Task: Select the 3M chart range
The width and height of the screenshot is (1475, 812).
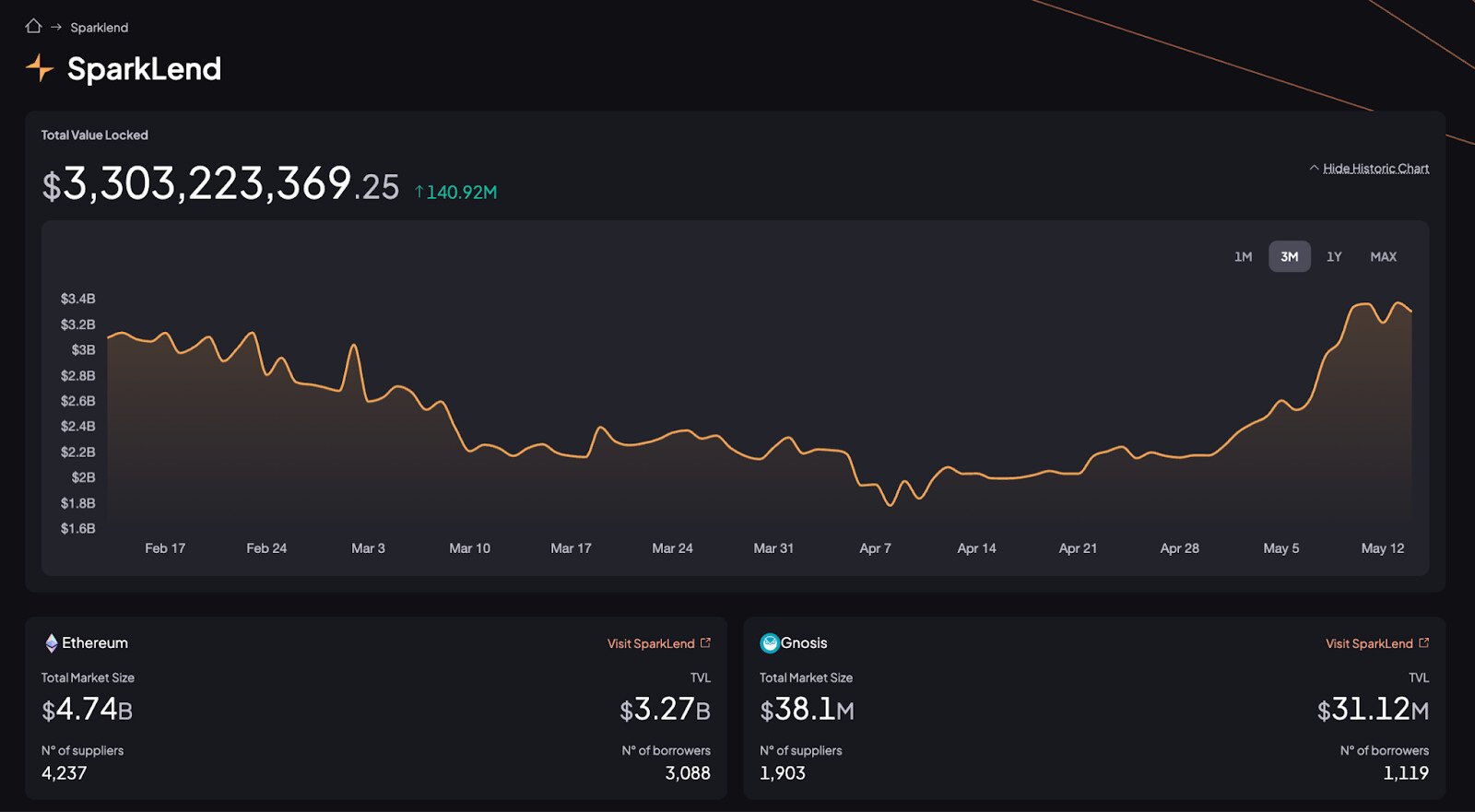Action: pyautogui.click(x=1289, y=256)
